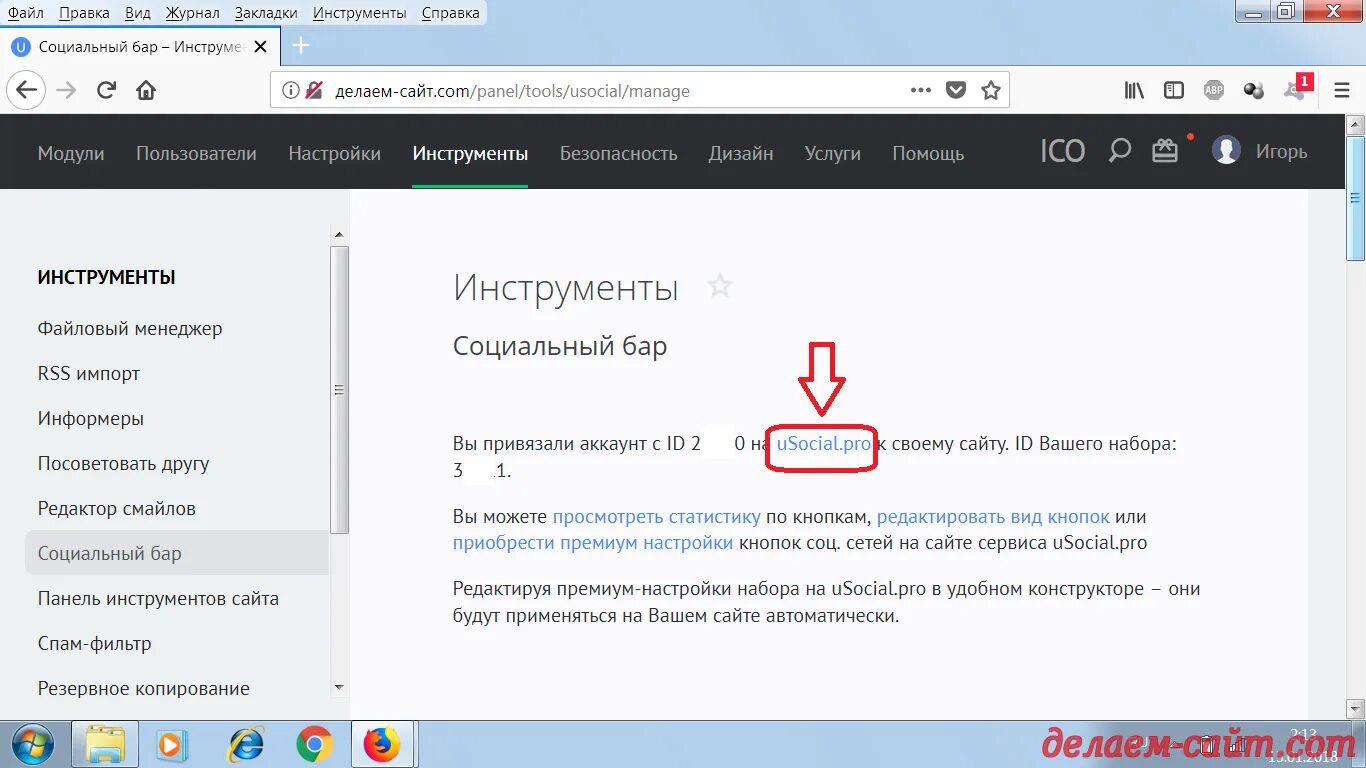
Task: Open Windows Start menu
Action: click(x=35, y=744)
